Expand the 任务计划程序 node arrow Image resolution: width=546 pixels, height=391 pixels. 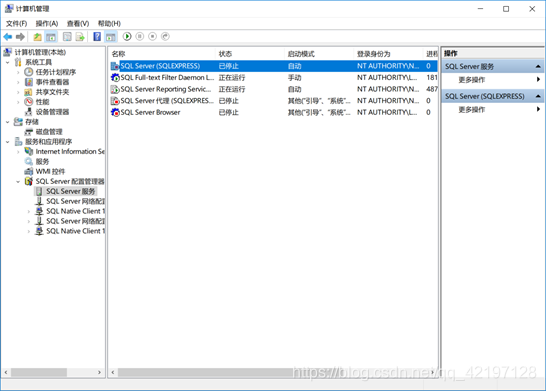pyautogui.click(x=18, y=72)
